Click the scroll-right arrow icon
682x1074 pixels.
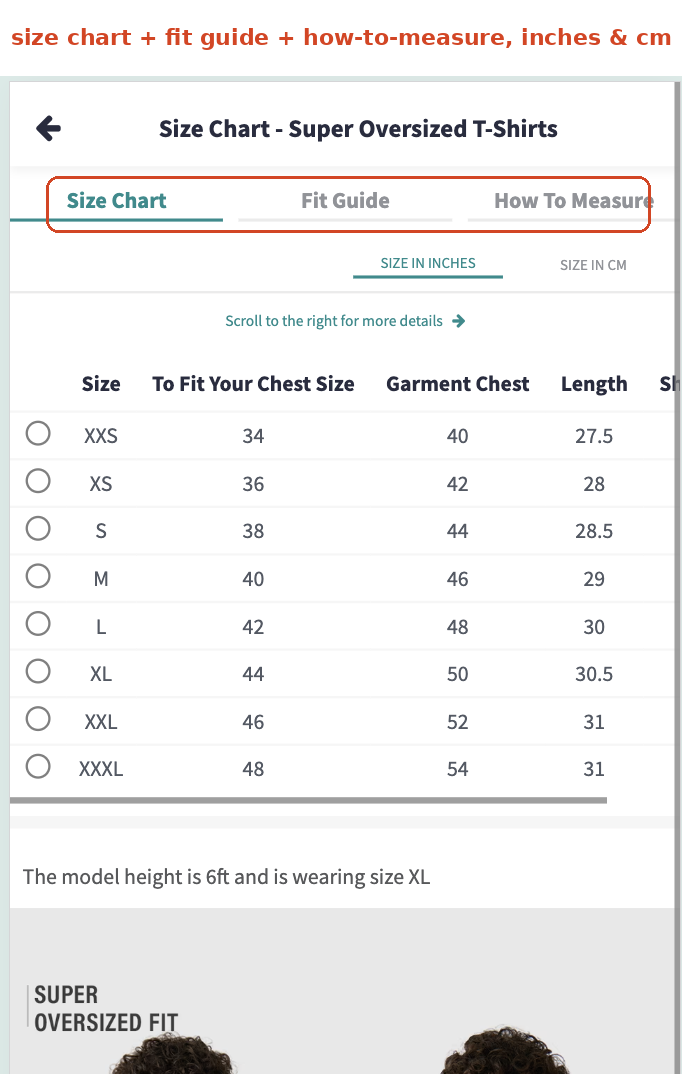pyautogui.click(x=459, y=321)
